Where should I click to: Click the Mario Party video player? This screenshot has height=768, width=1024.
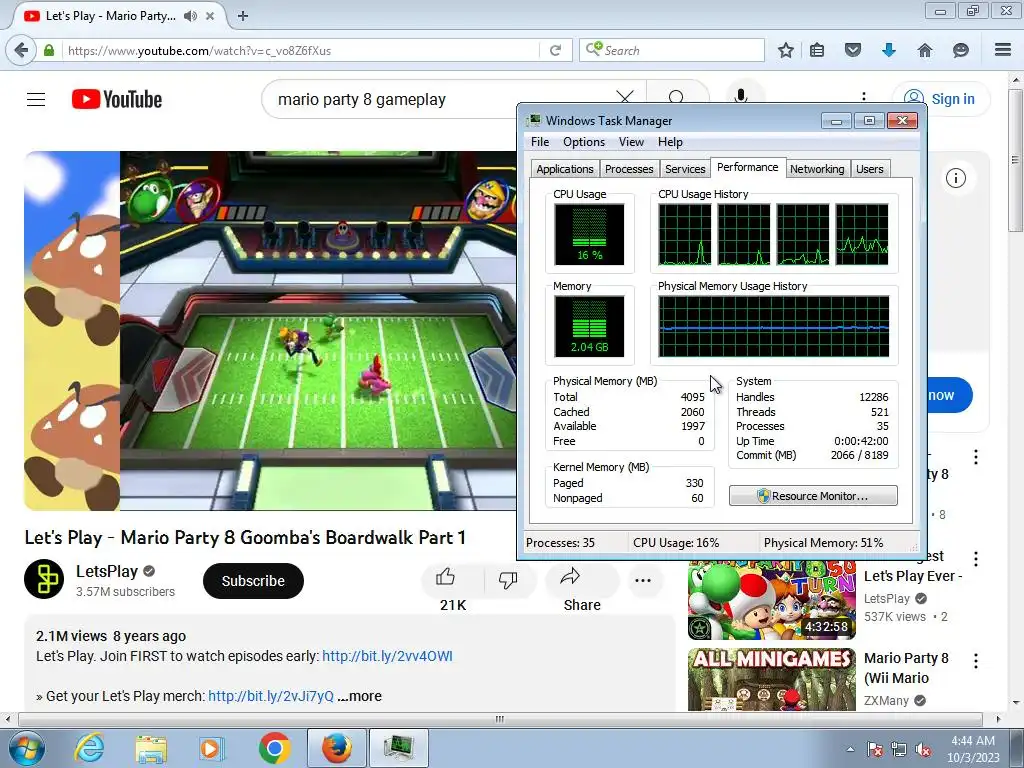coord(270,330)
